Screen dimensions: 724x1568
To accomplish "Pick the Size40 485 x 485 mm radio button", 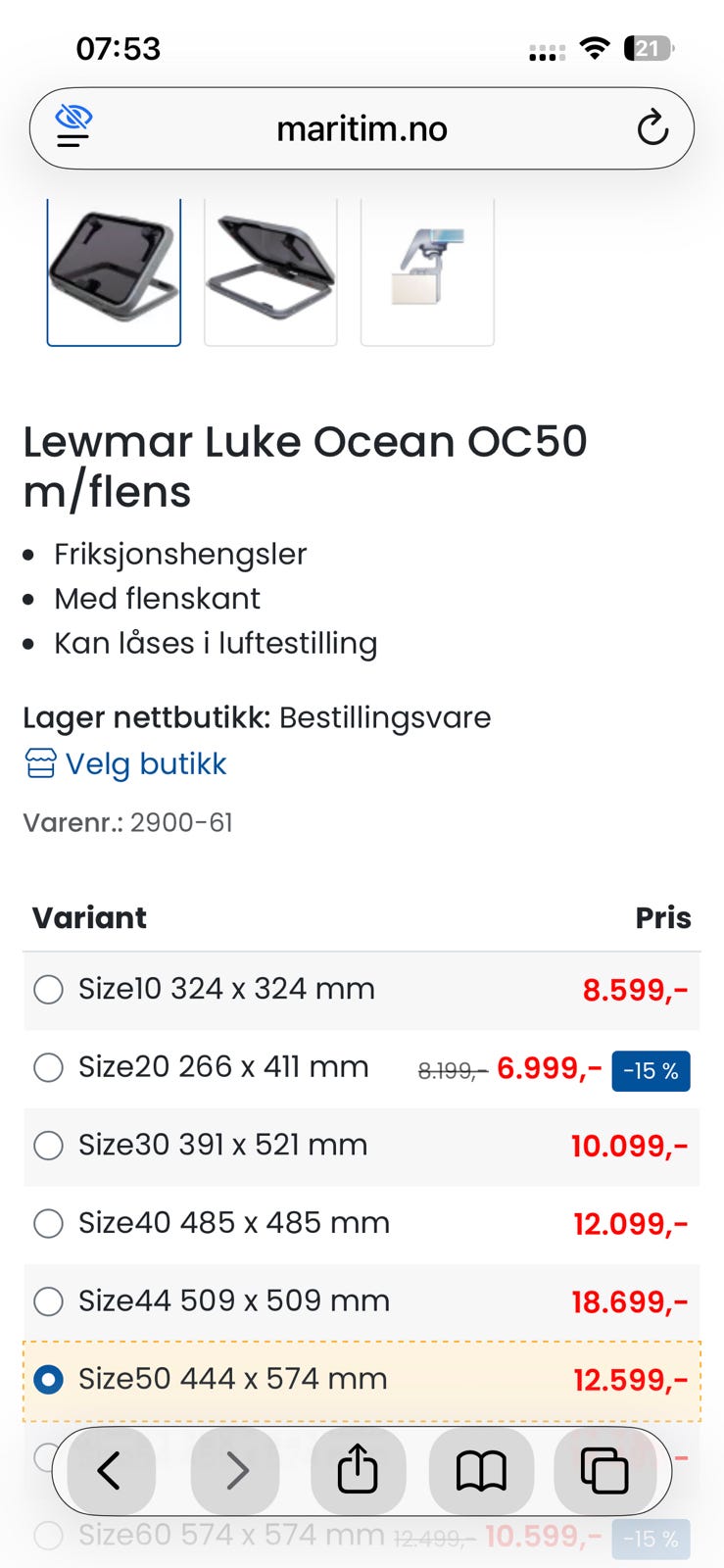I will point(48,1223).
